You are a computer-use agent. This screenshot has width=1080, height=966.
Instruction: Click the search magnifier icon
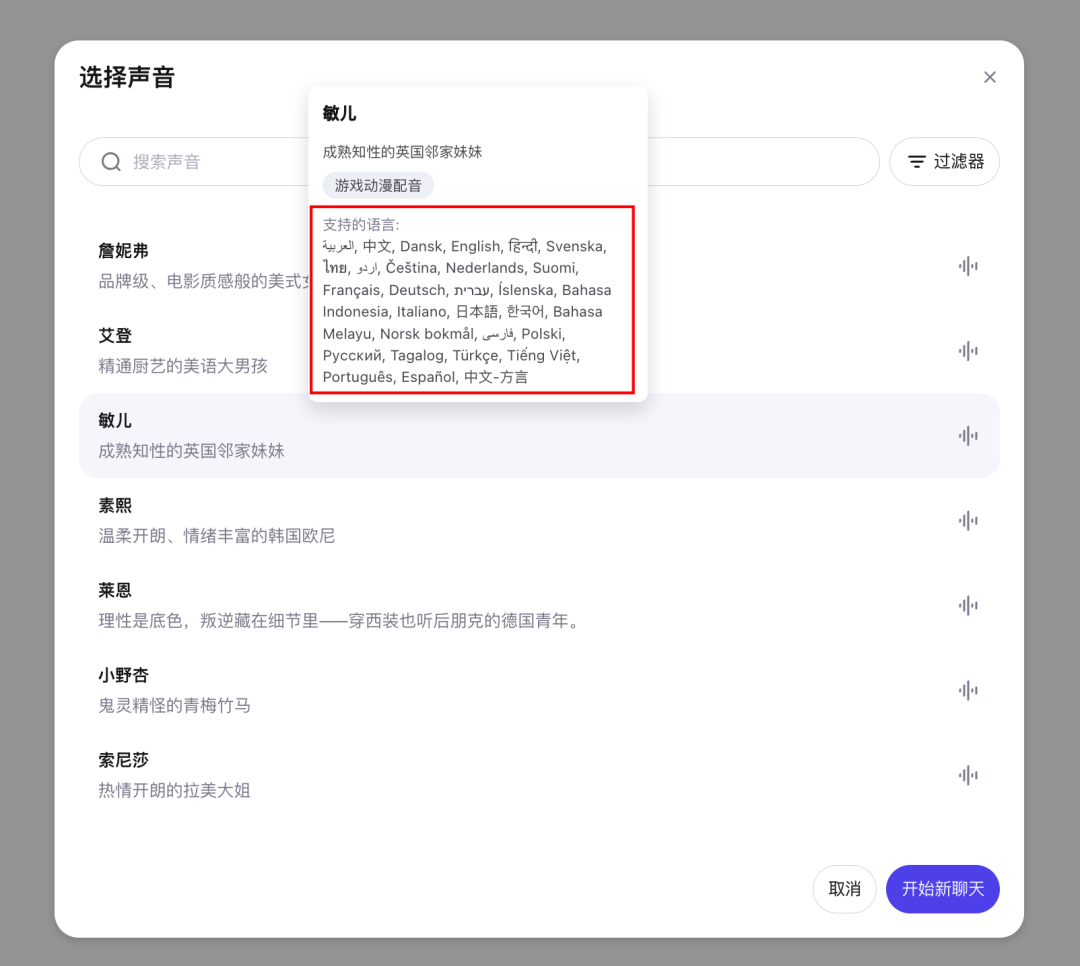coord(110,161)
